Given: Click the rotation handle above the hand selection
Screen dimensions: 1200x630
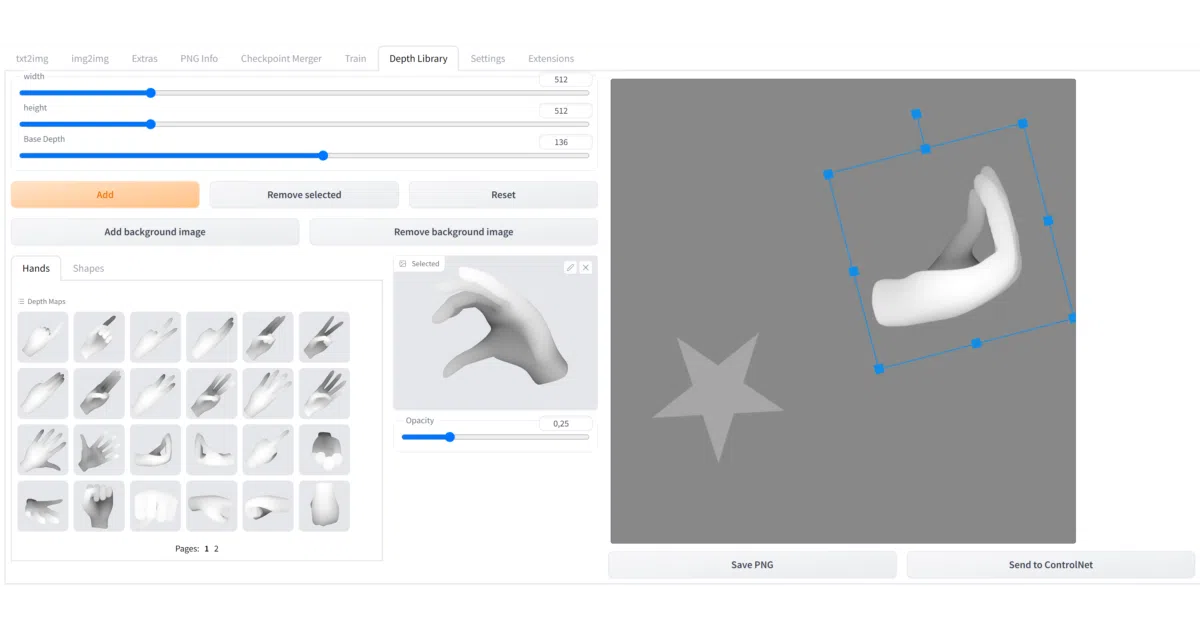Looking at the screenshot, I should (x=916, y=114).
